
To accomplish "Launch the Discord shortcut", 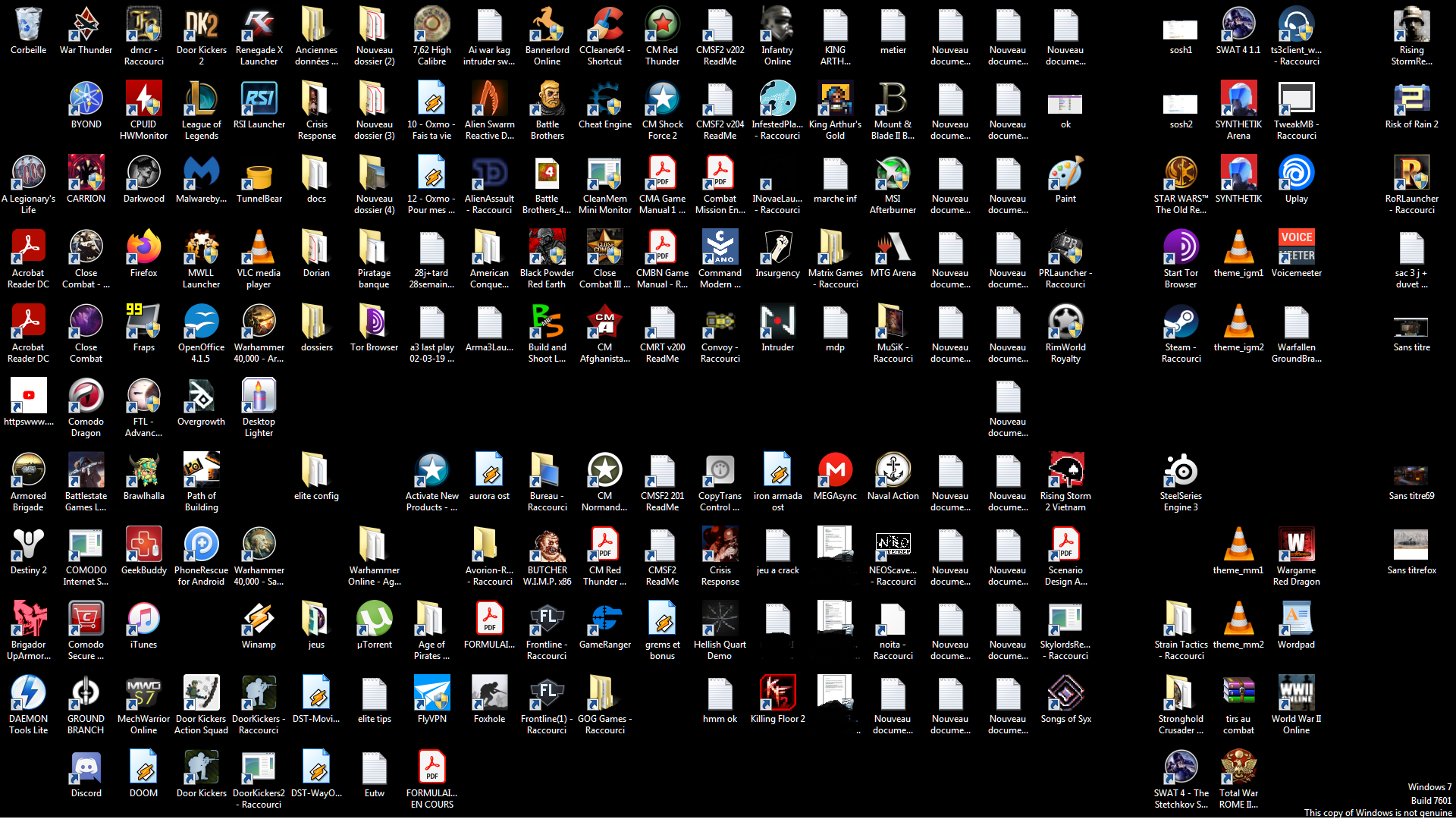I will [86, 773].
